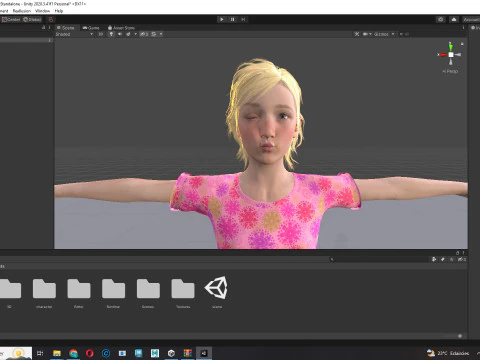Toggle the hidden objects visibility counter
This screenshot has height=360, width=480.
point(144,34)
